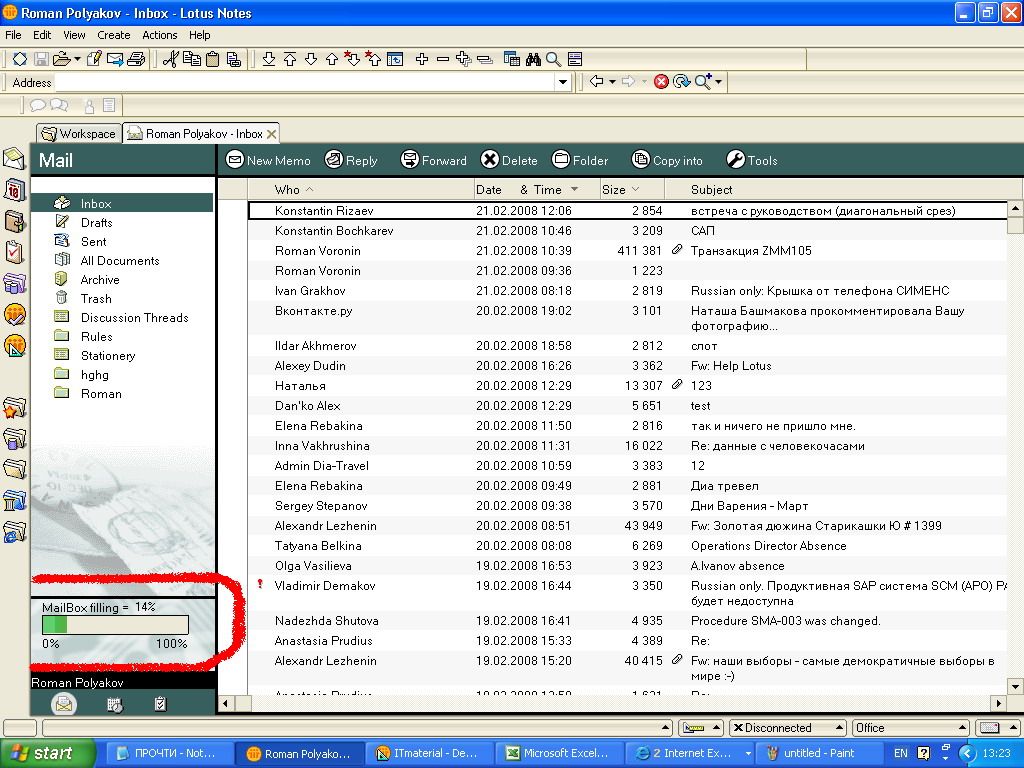Image resolution: width=1024 pixels, height=768 pixels.
Task: Click the Print icon in the toolbar
Action: 137,59
